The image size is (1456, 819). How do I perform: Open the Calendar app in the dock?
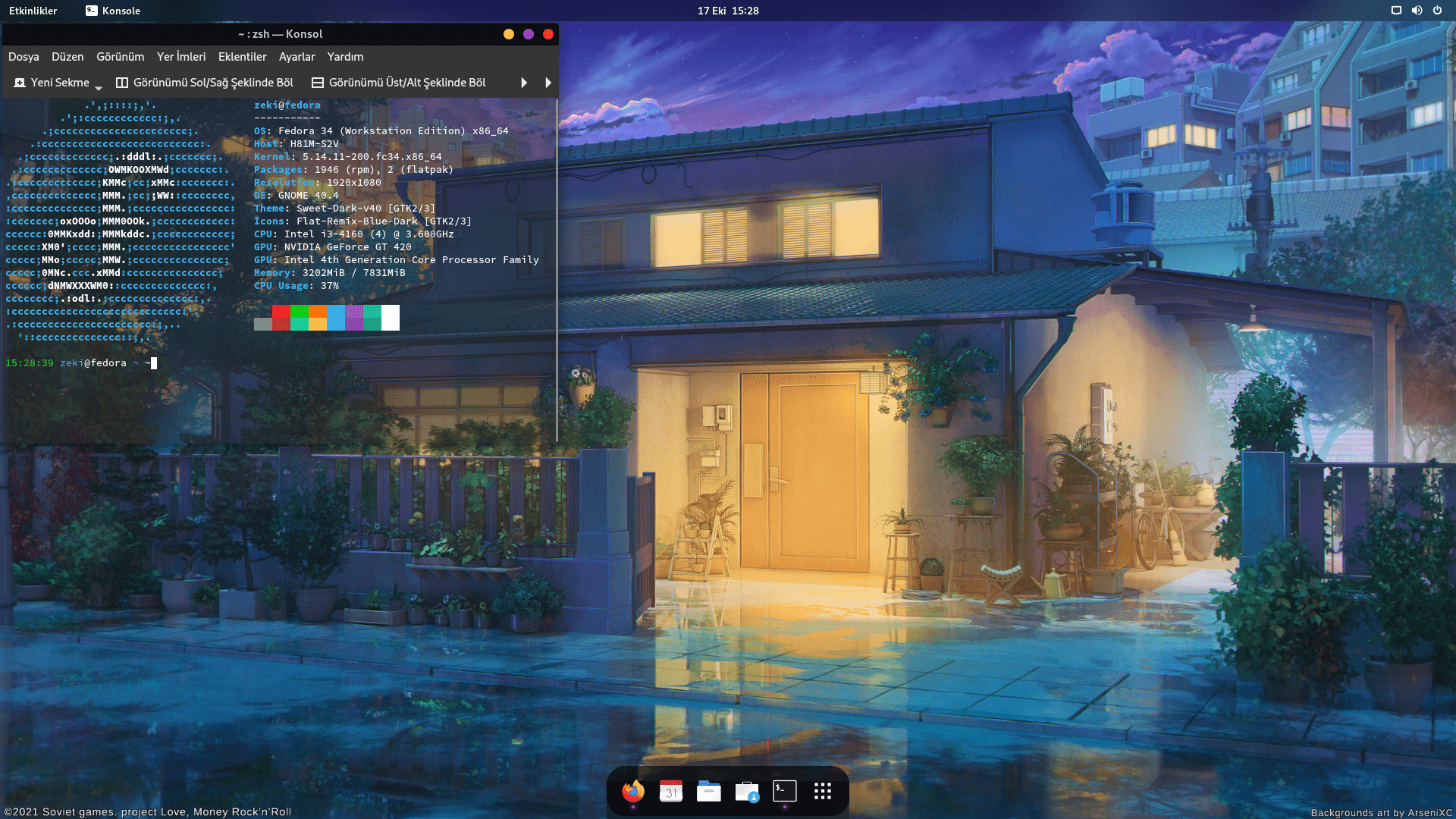click(671, 792)
